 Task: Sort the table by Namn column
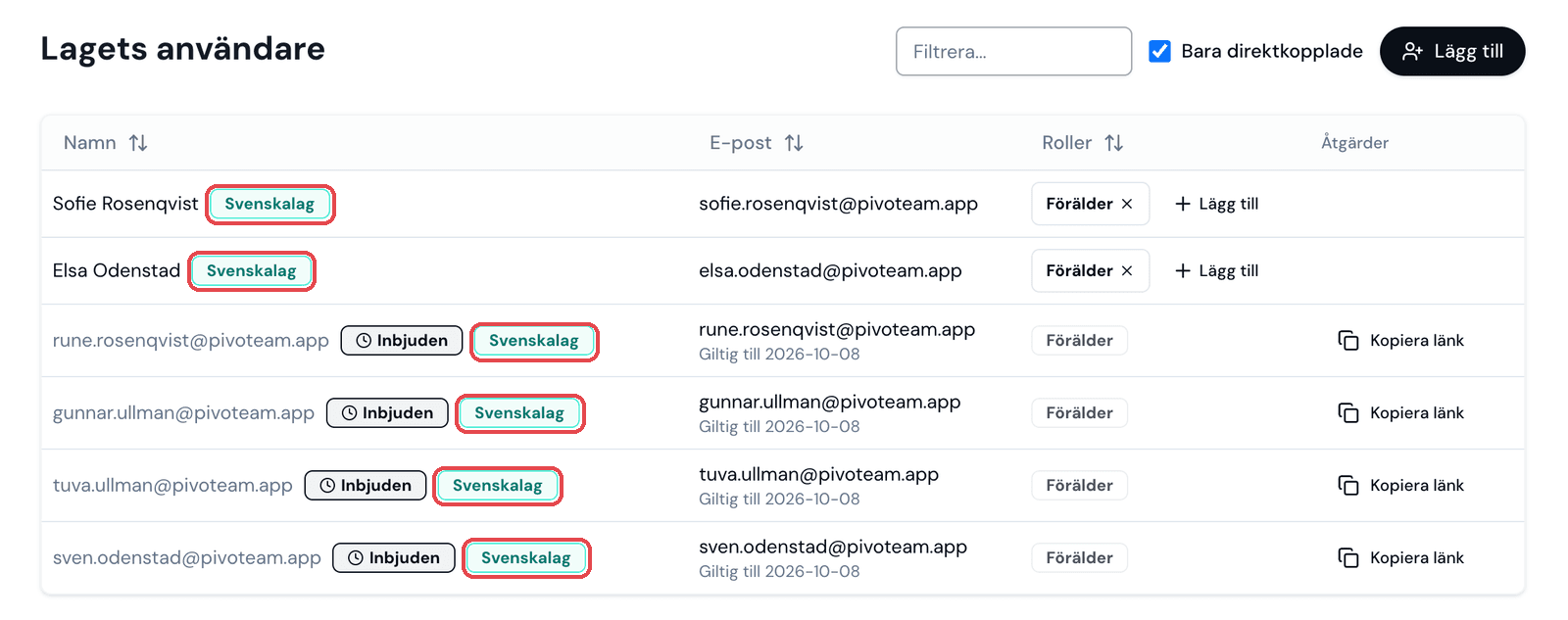(105, 143)
